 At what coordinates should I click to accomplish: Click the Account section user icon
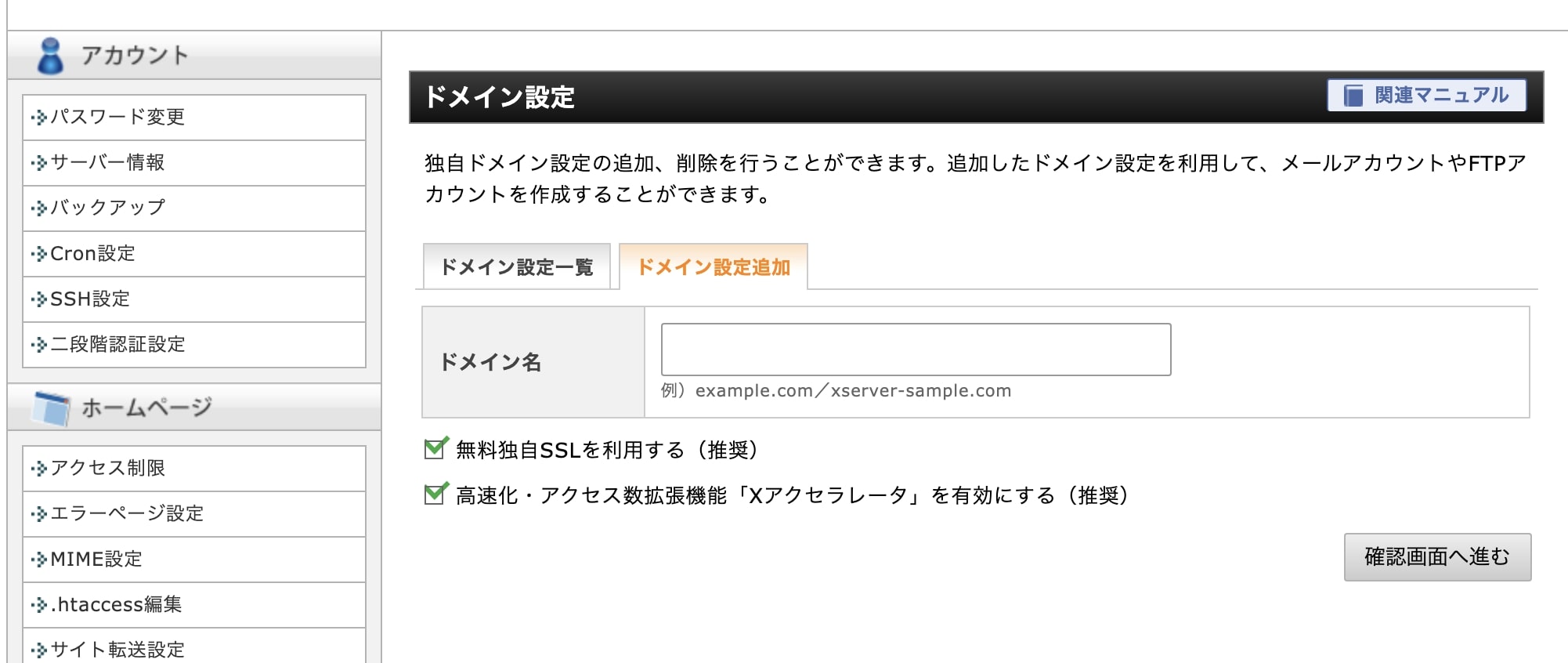click(x=51, y=56)
